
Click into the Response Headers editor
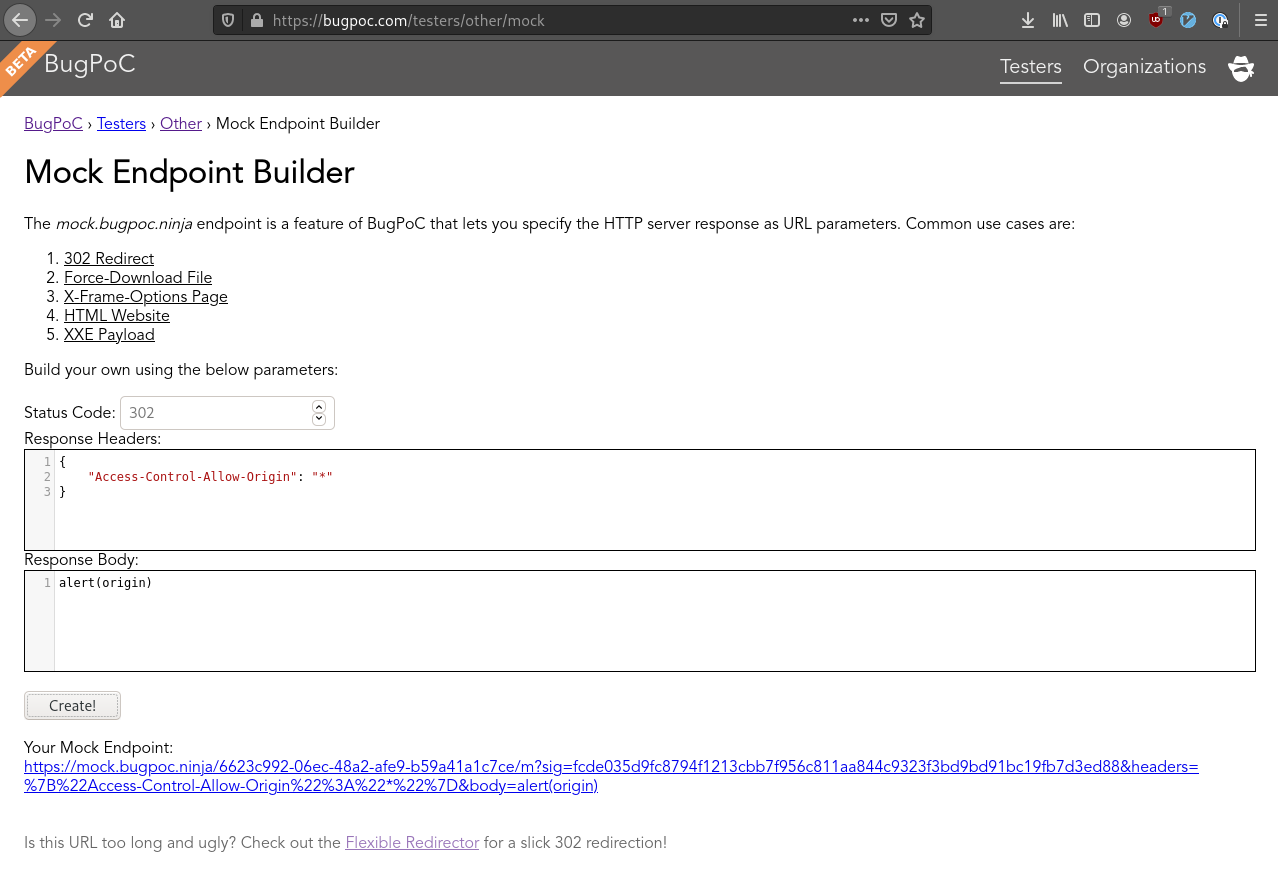pos(640,500)
